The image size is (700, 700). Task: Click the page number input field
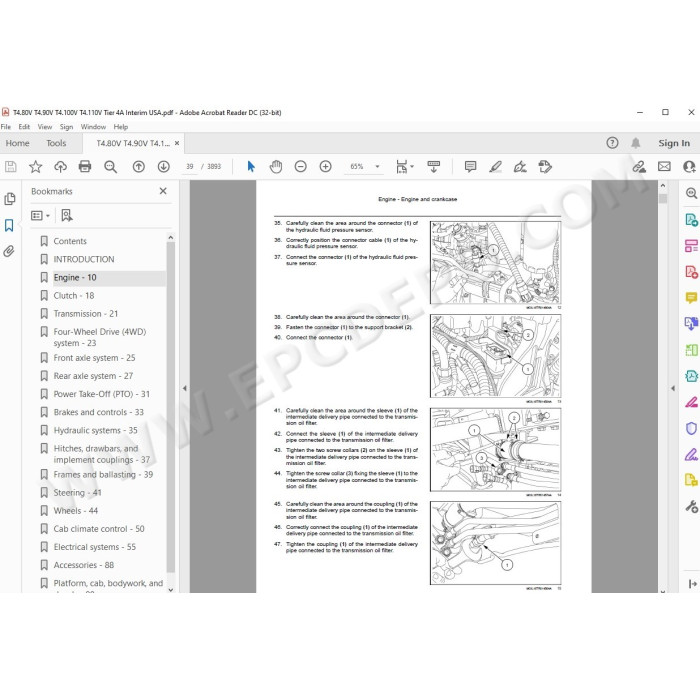point(190,167)
